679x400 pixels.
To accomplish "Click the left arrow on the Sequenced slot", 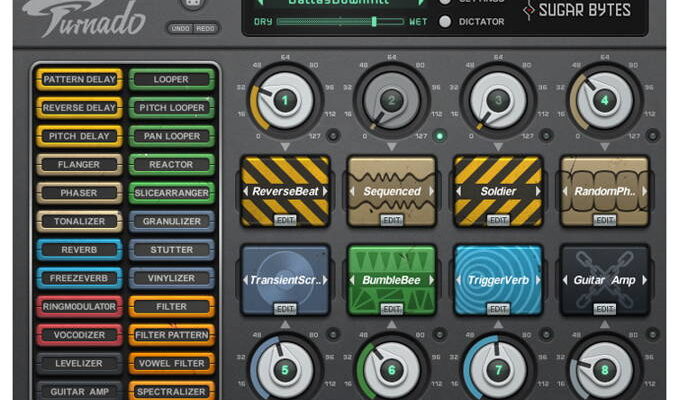I will (x=352, y=191).
